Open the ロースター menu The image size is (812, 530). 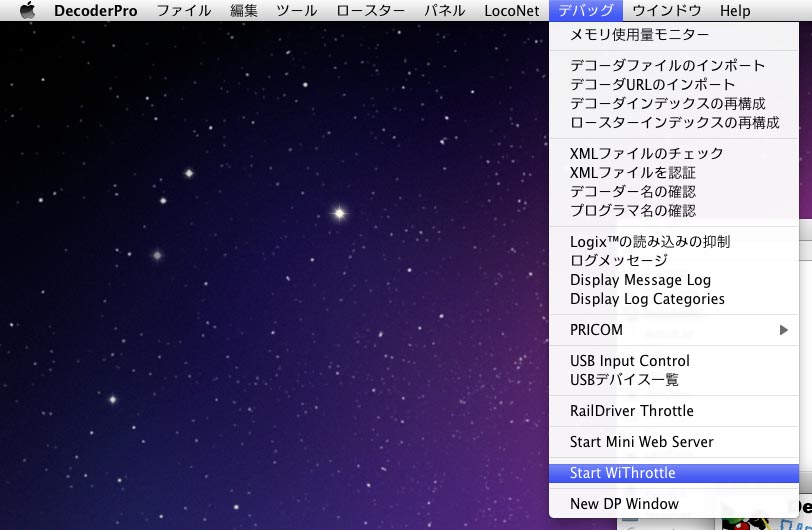(x=370, y=10)
